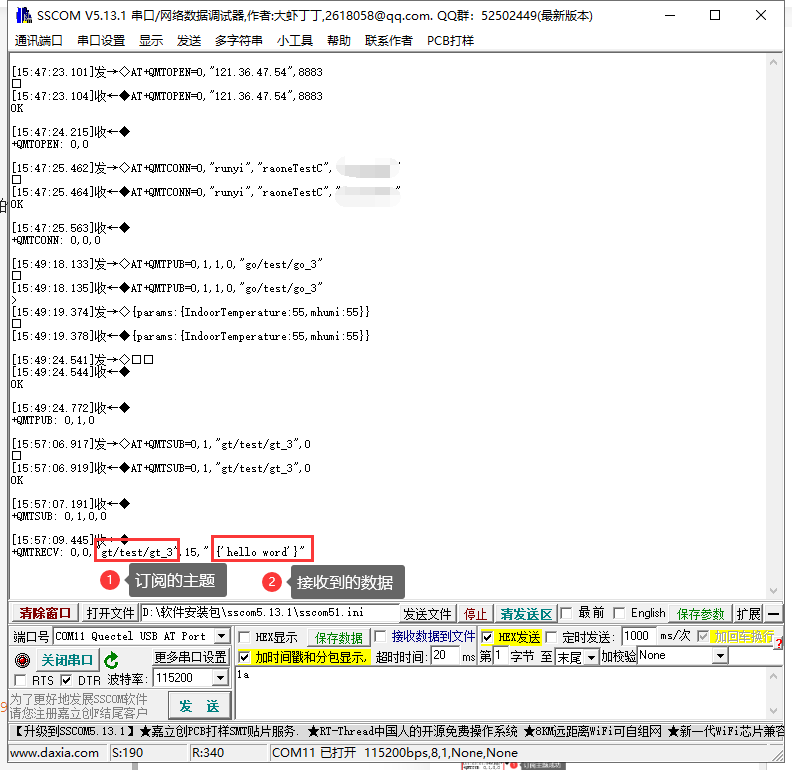Check the 最前 always-on-top checkbox

click(x=566, y=613)
